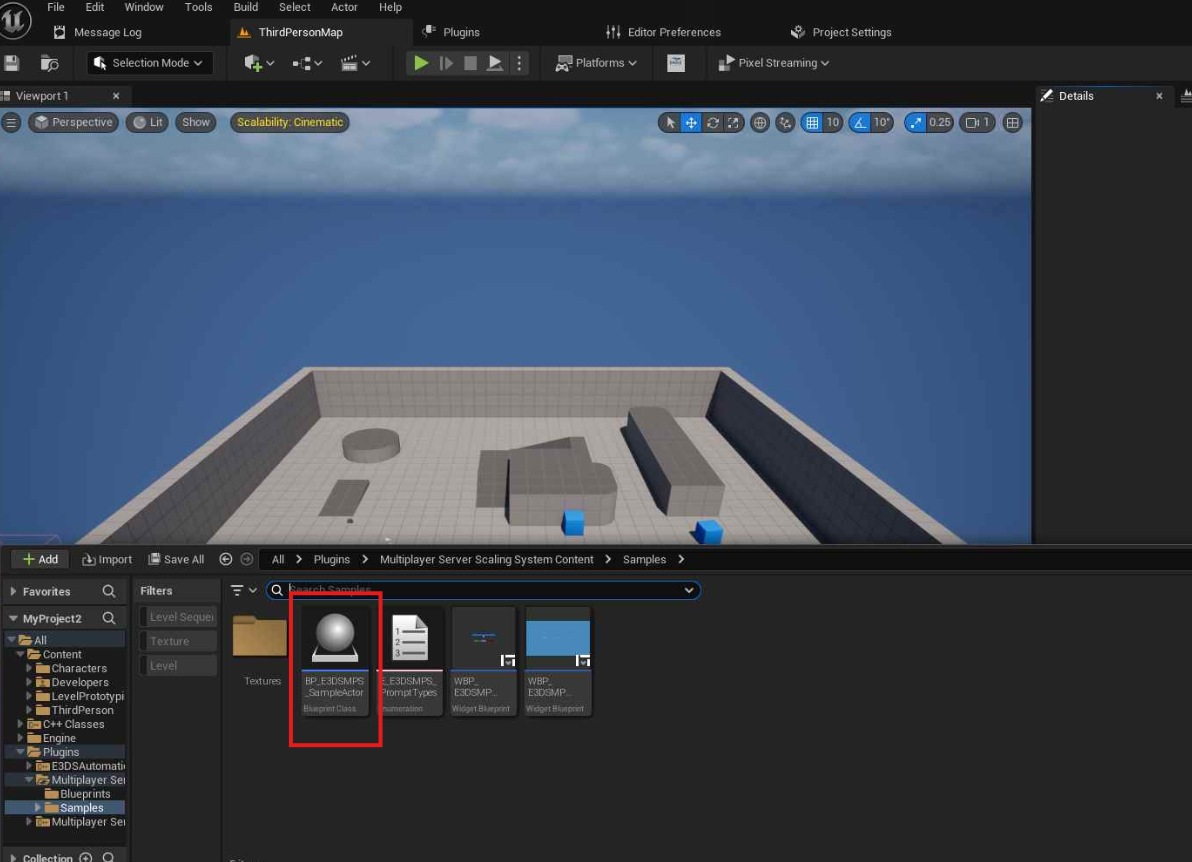This screenshot has width=1192, height=862.
Task: Click the viewport hamburger options menu
Action: coord(11,123)
